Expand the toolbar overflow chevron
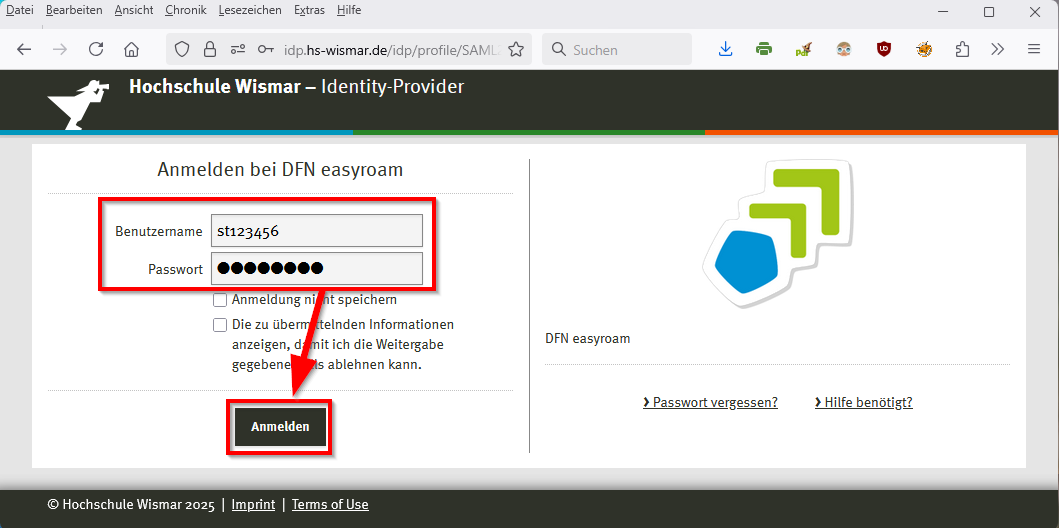 click(997, 49)
